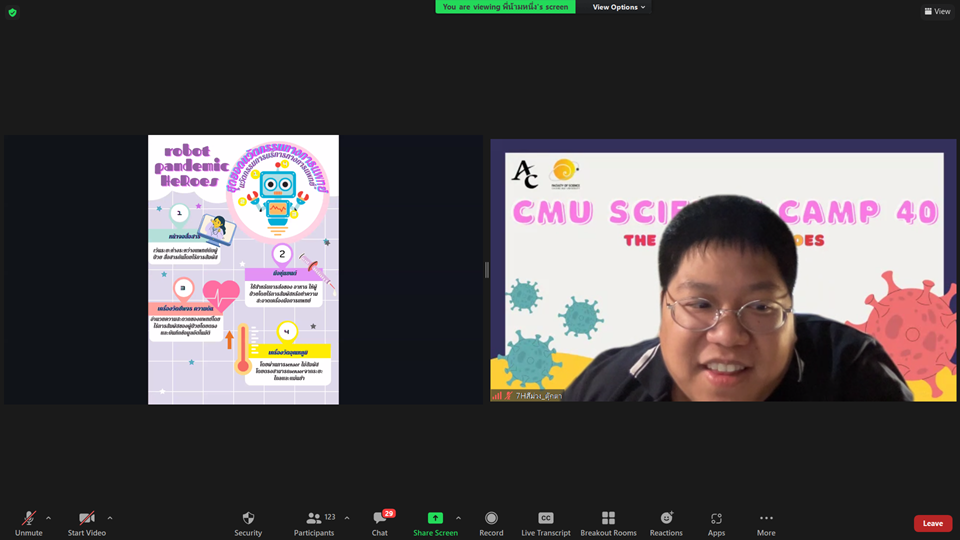Expand Share Screen options caret

[x=458, y=518]
